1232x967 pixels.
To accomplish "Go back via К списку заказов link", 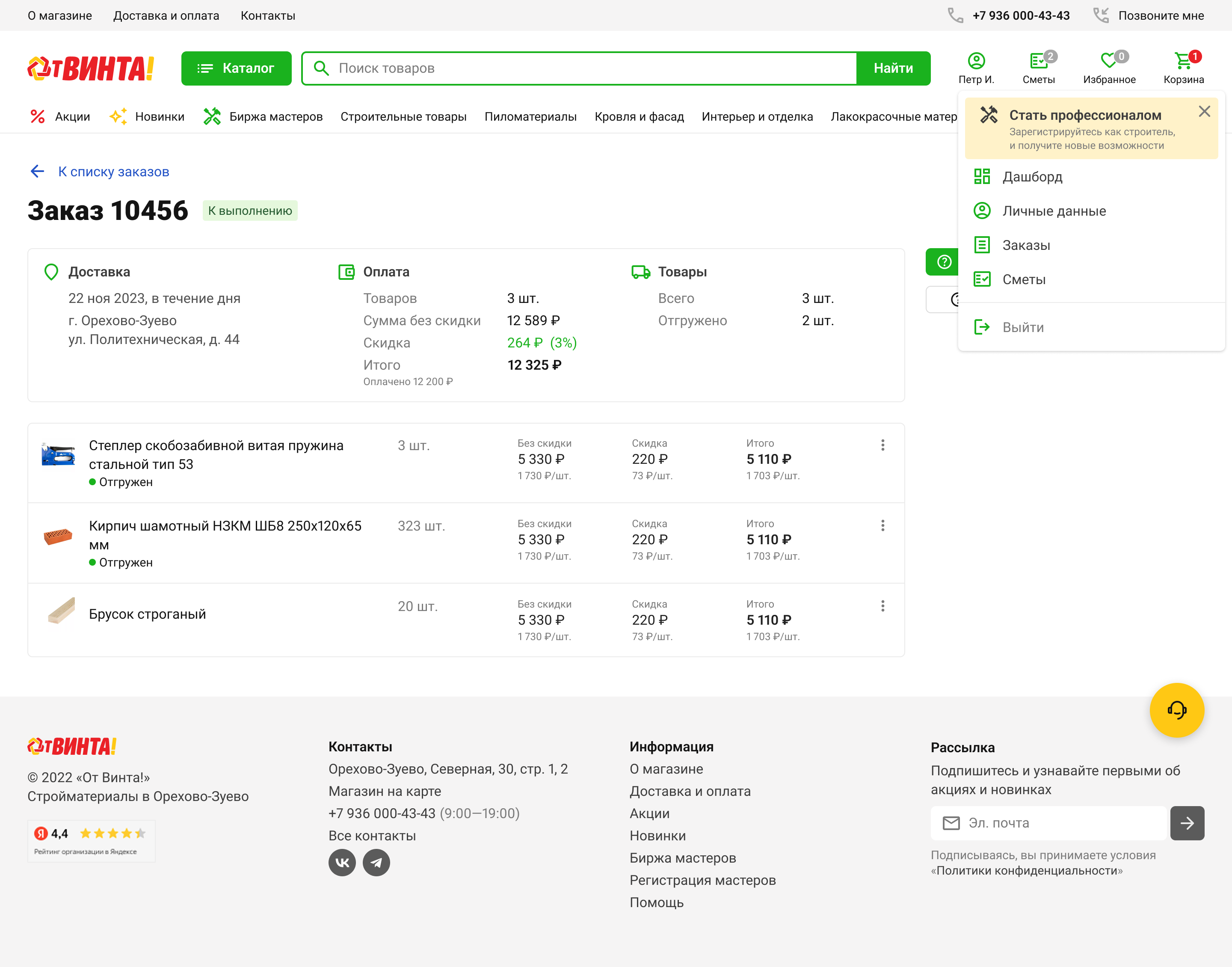I will [x=113, y=172].
